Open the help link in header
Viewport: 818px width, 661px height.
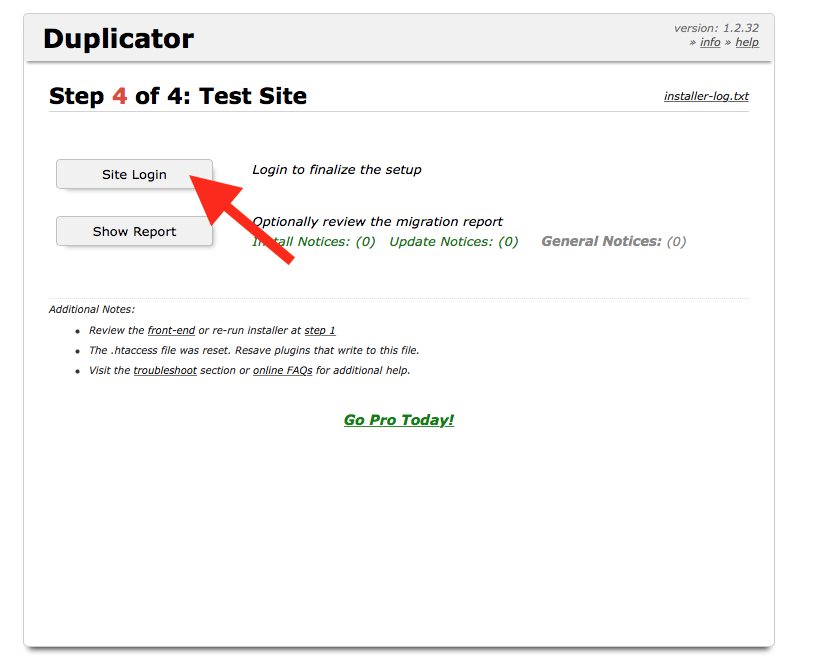coord(747,42)
